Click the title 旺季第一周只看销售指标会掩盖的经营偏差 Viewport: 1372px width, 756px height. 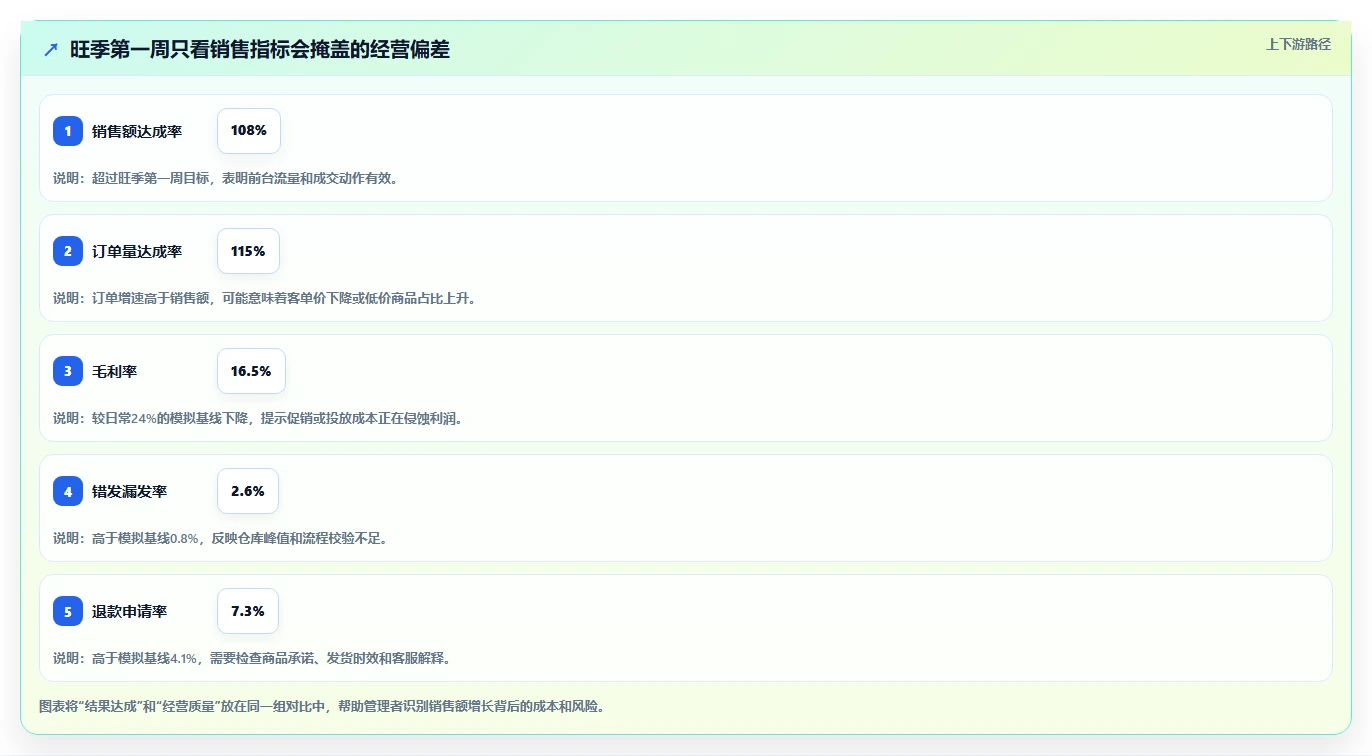pos(260,50)
